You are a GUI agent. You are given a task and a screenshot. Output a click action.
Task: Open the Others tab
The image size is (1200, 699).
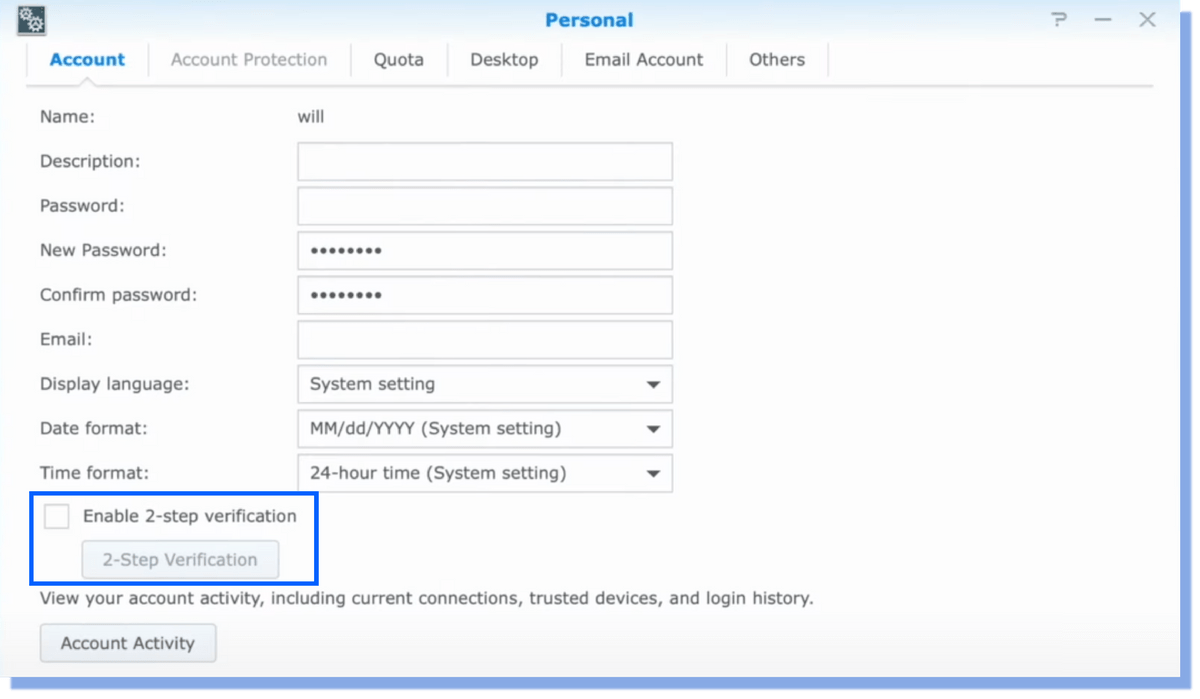pos(777,60)
